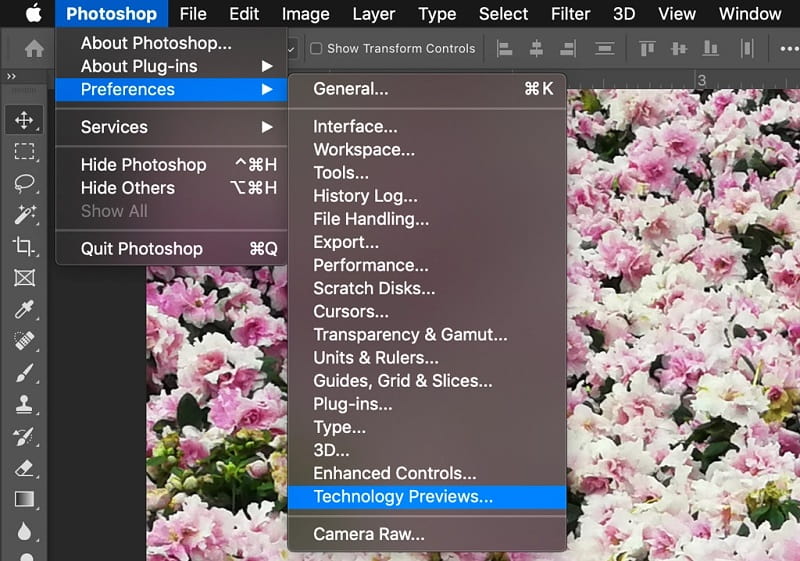Open Performance... preferences
Image resolution: width=800 pixels, height=561 pixels.
(427, 265)
